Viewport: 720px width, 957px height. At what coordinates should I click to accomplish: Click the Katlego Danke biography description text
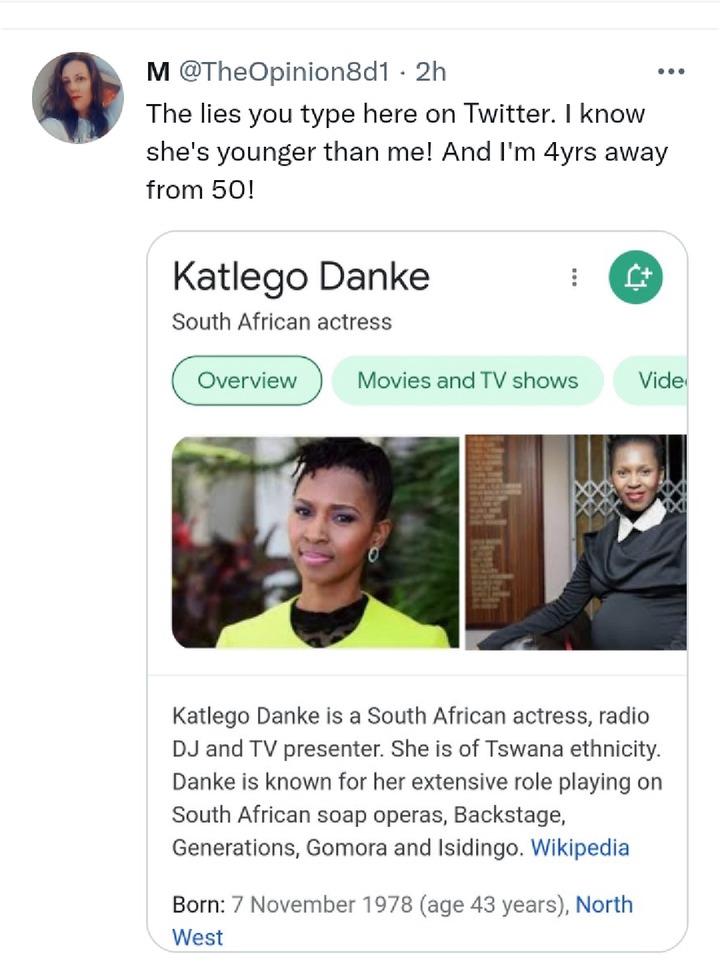point(417,782)
